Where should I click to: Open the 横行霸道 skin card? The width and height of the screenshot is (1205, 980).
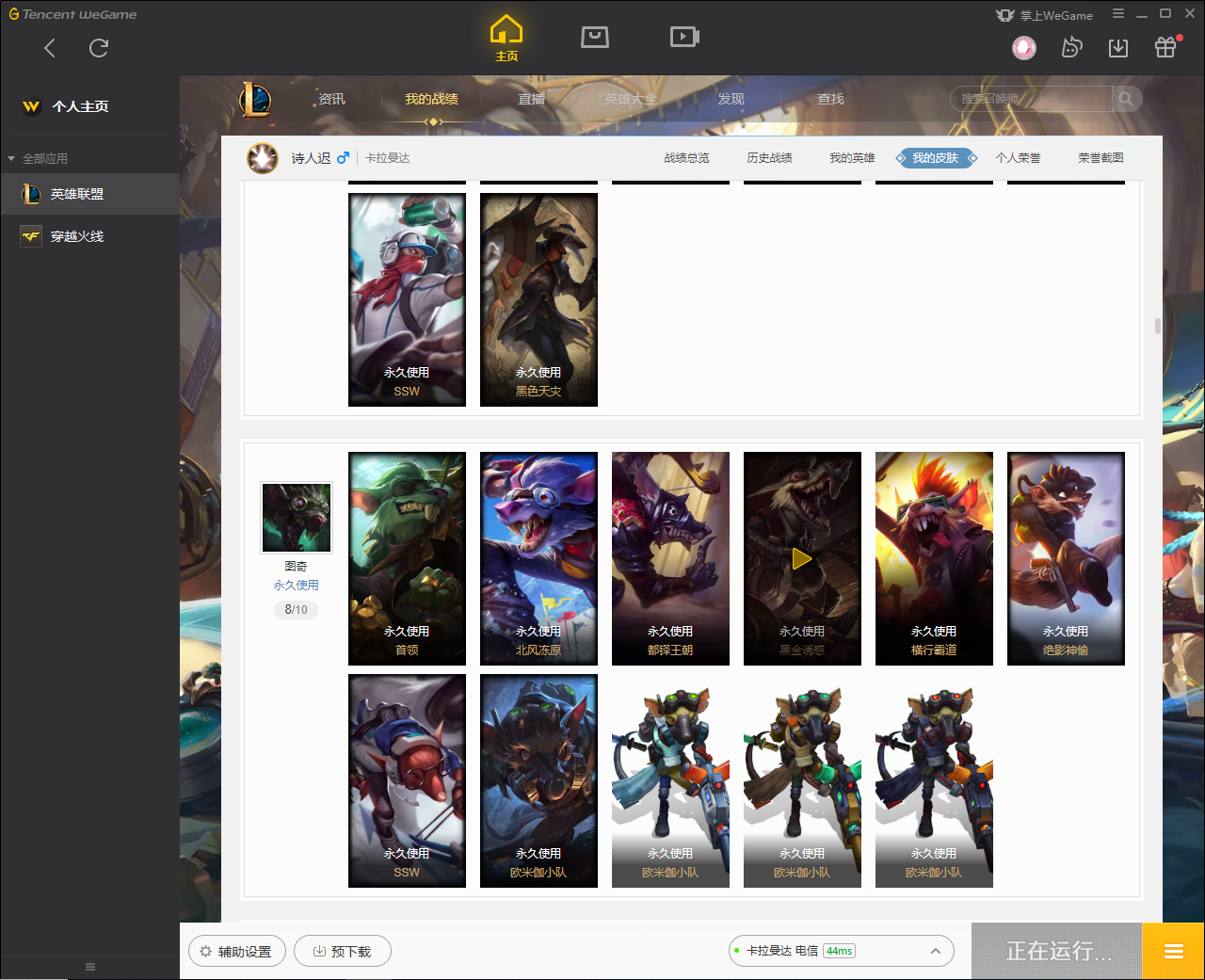point(934,558)
